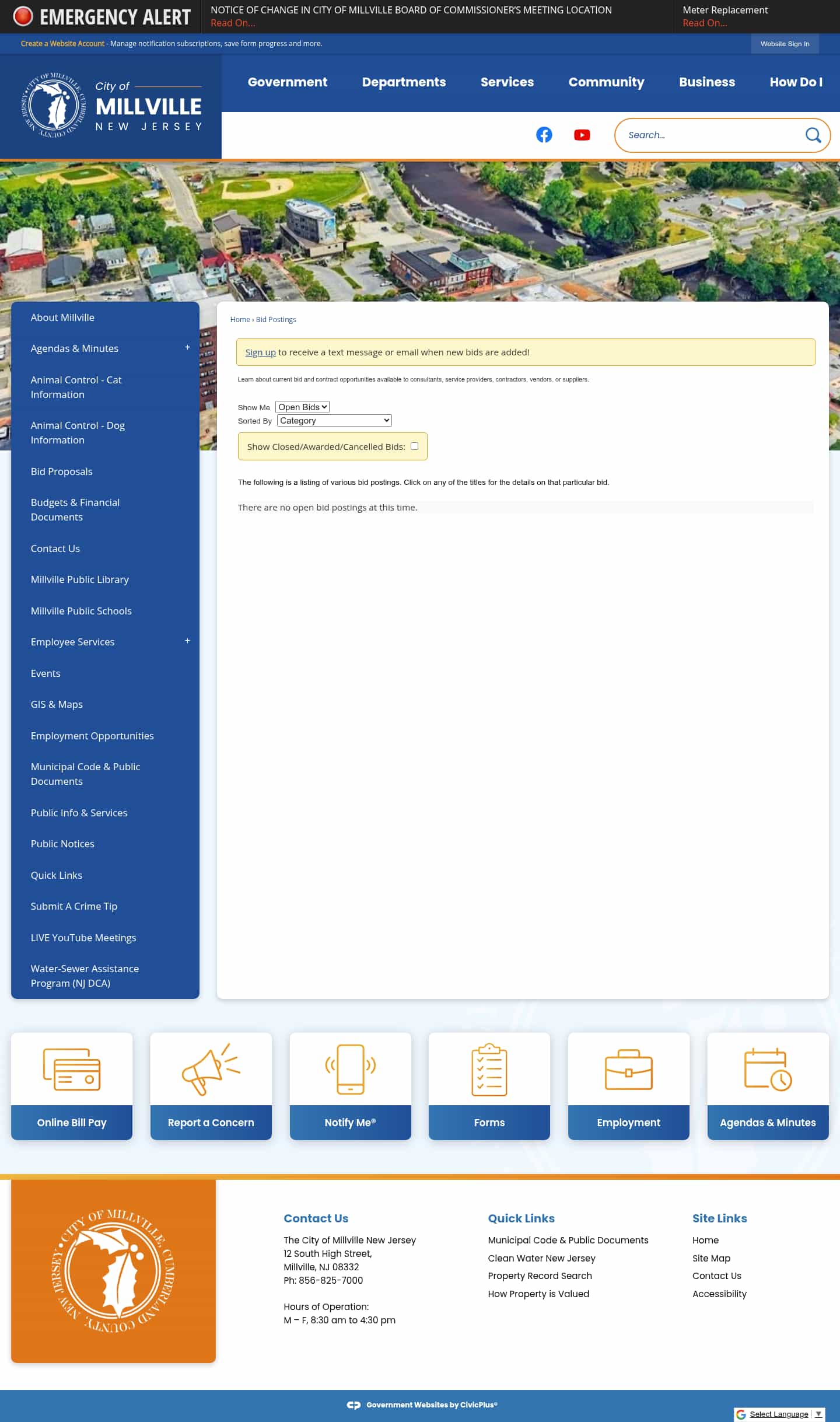Image resolution: width=840 pixels, height=1422 pixels.
Task: Open the Select Language dropdown
Action: [x=785, y=1414]
